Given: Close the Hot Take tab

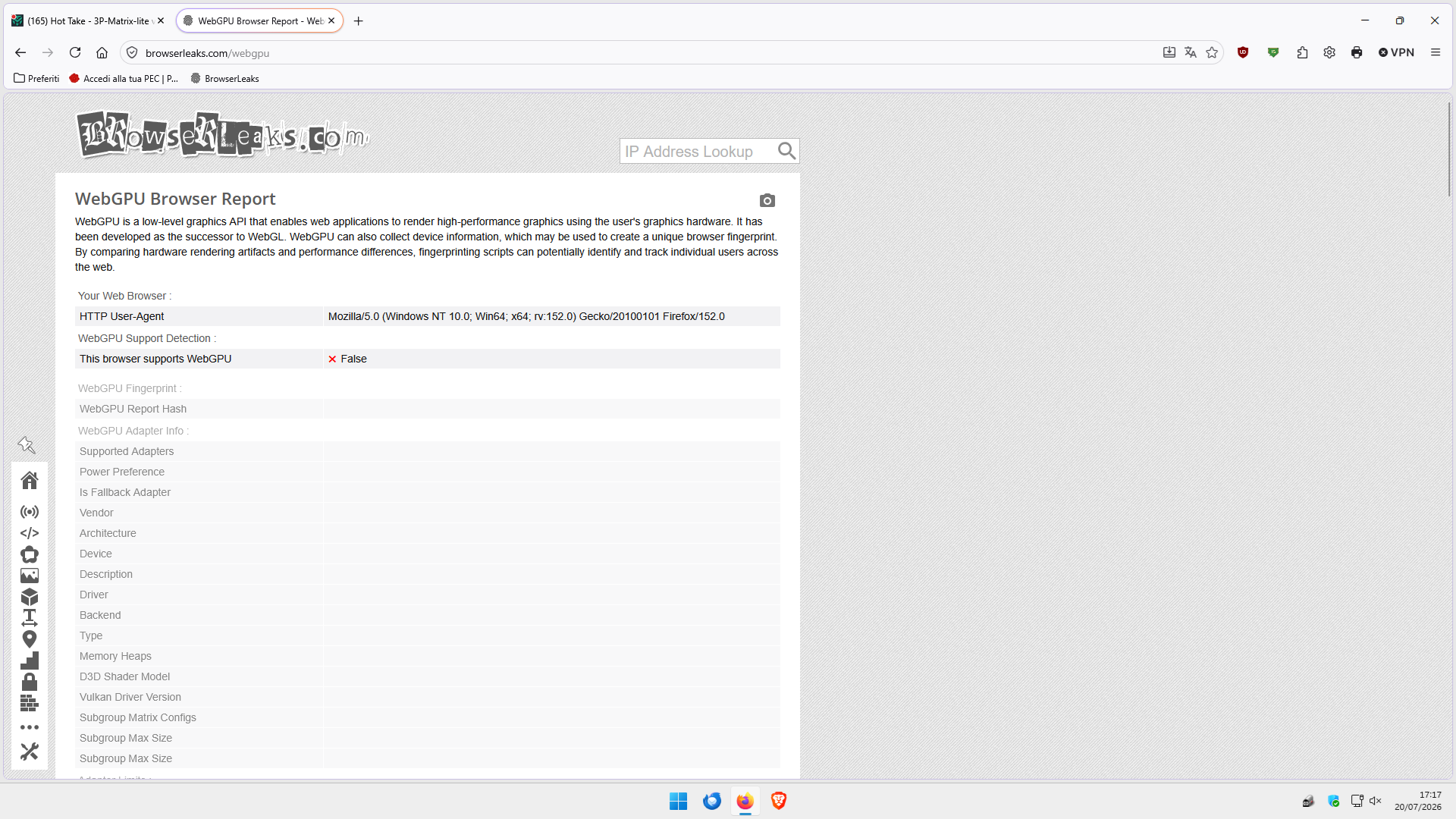Looking at the screenshot, I should [x=161, y=21].
